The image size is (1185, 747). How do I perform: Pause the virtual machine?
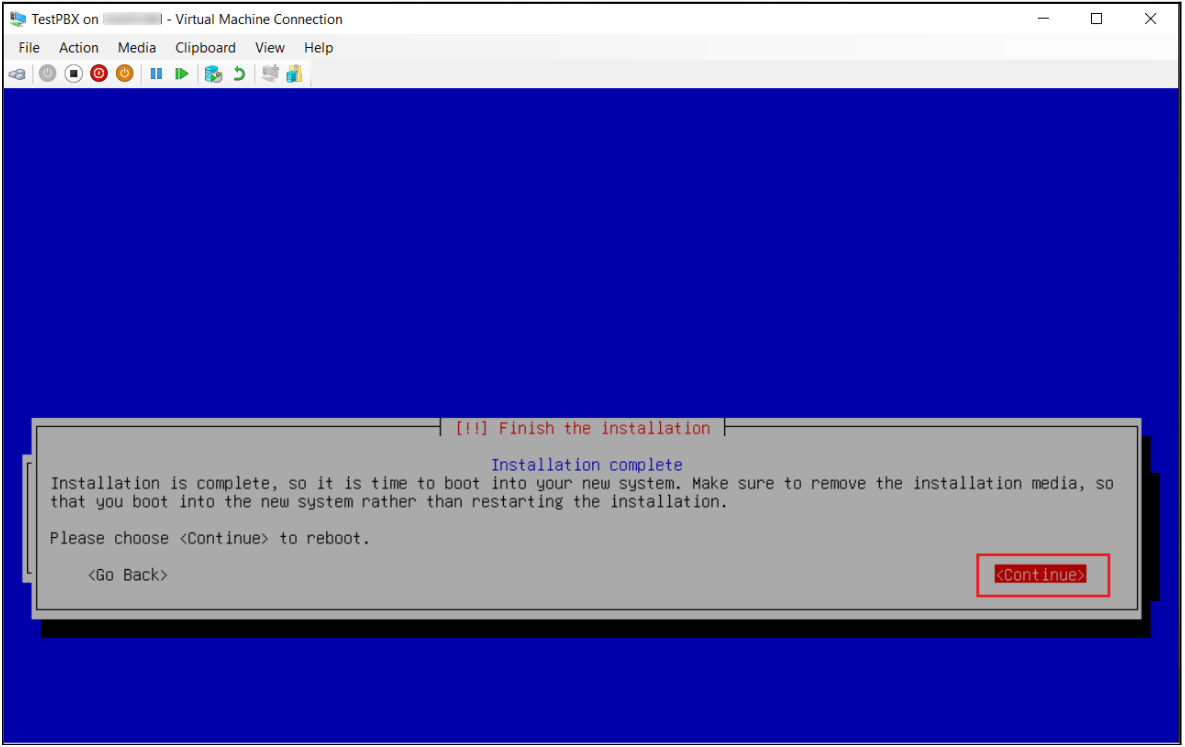pos(156,74)
